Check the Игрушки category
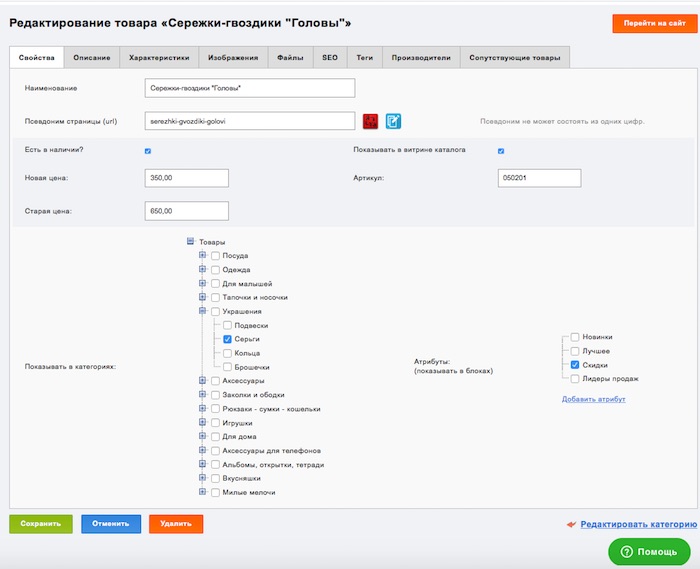700x569 pixels. click(215, 423)
